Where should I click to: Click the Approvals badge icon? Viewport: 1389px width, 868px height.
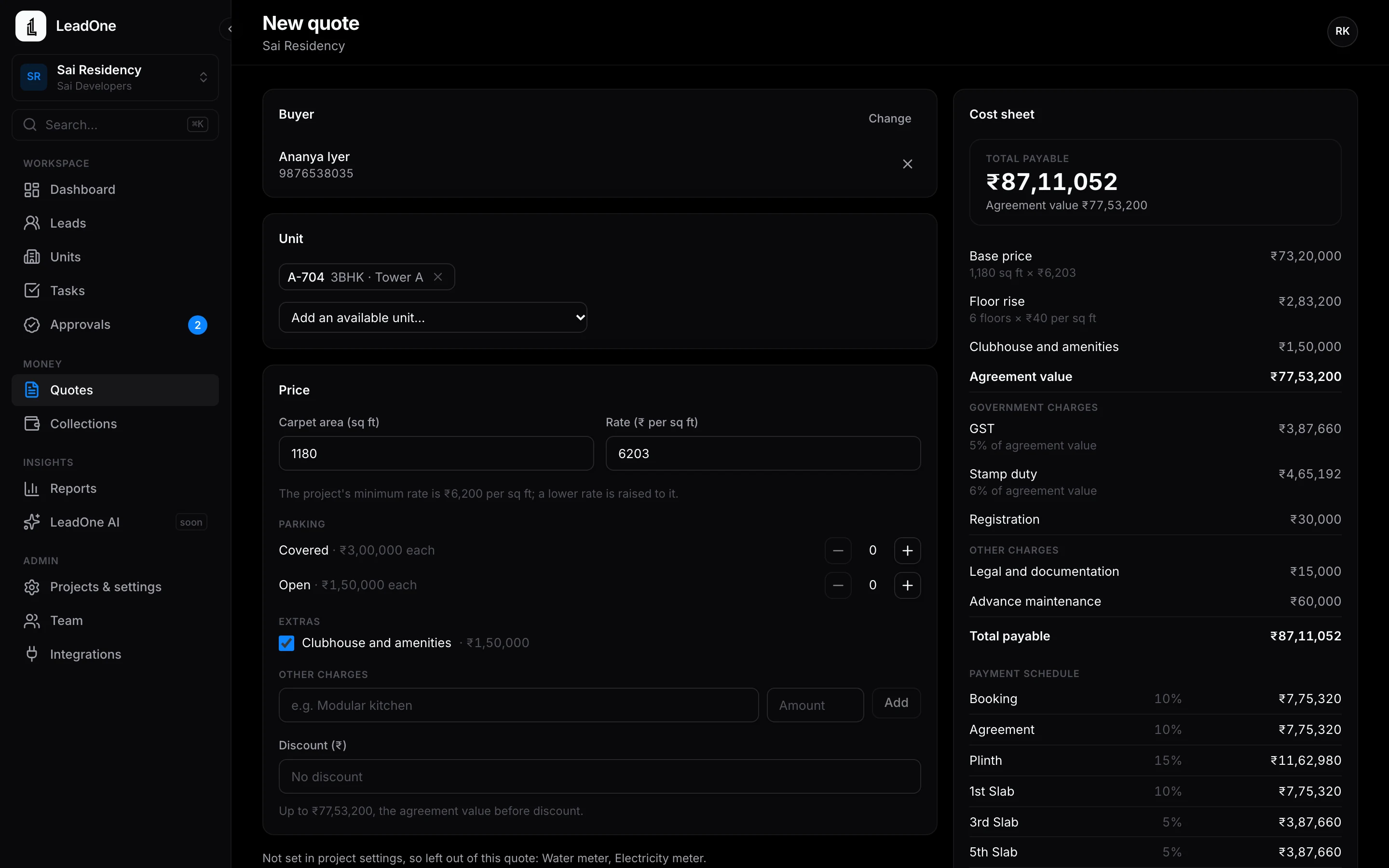pos(31,325)
